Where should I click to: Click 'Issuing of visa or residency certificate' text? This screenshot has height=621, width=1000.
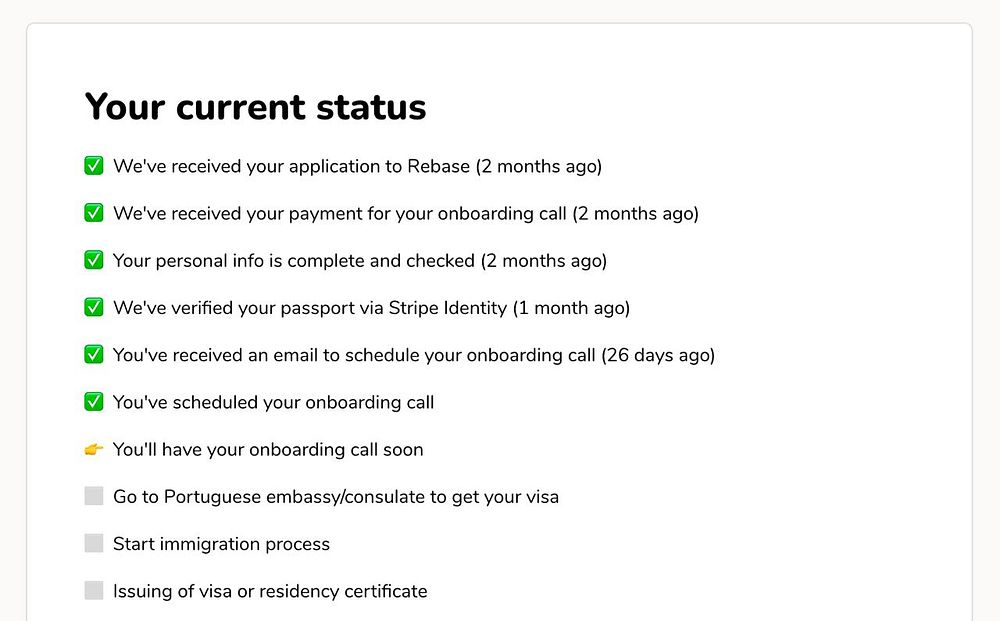coord(270,591)
